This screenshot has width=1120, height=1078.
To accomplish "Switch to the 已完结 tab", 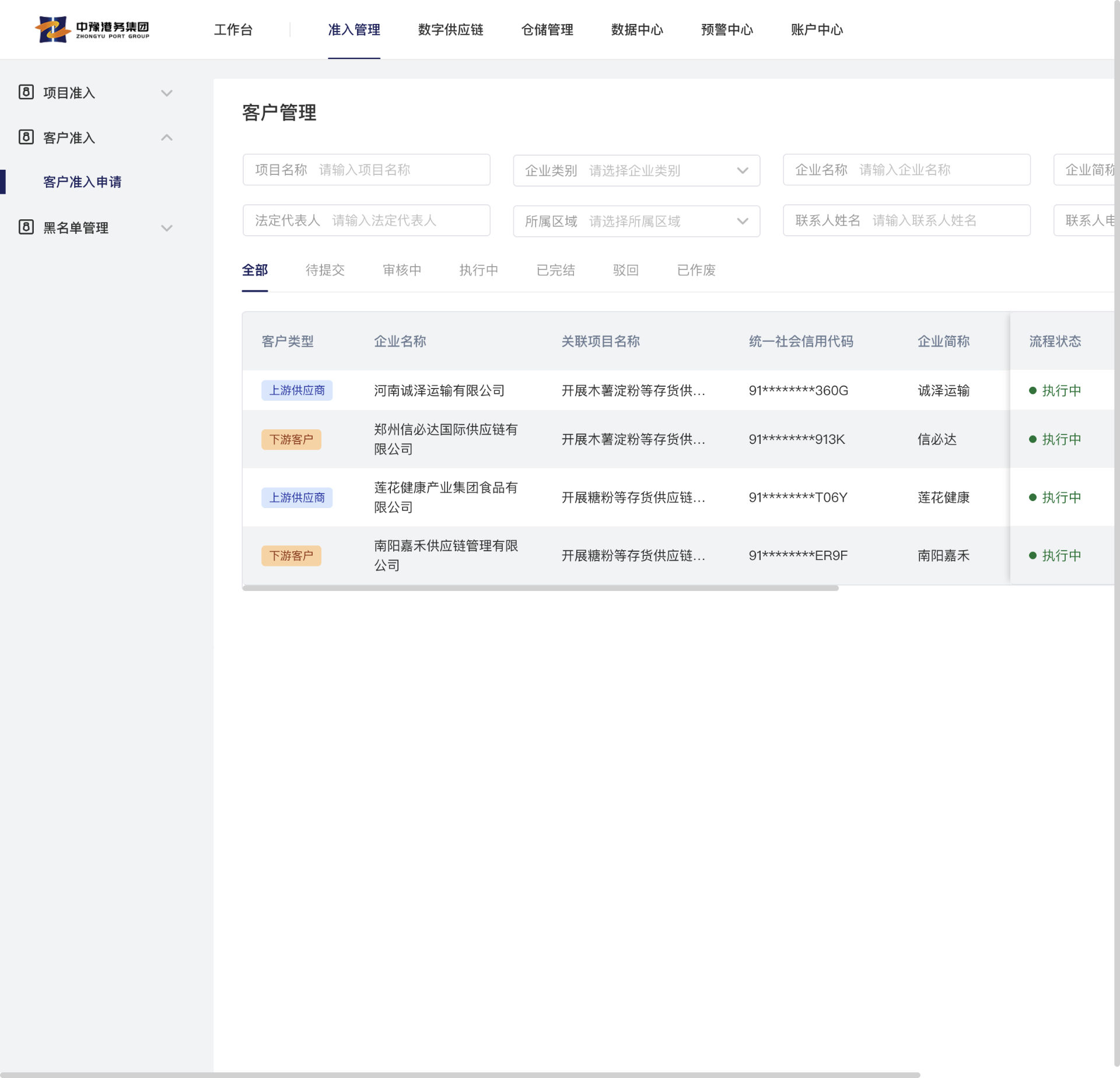I will pyautogui.click(x=556, y=270).
